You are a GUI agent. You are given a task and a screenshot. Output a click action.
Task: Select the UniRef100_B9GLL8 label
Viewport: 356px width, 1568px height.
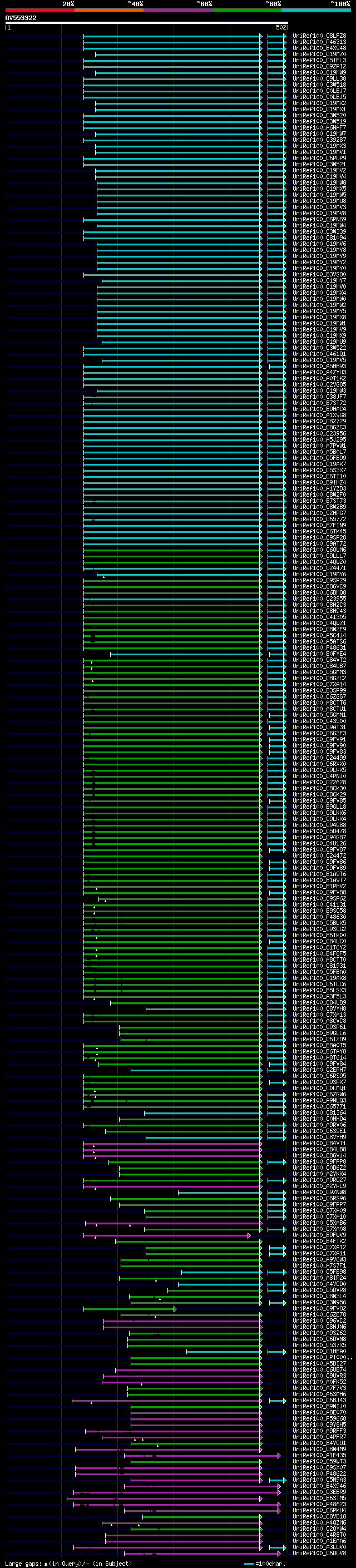pos(319,807)
